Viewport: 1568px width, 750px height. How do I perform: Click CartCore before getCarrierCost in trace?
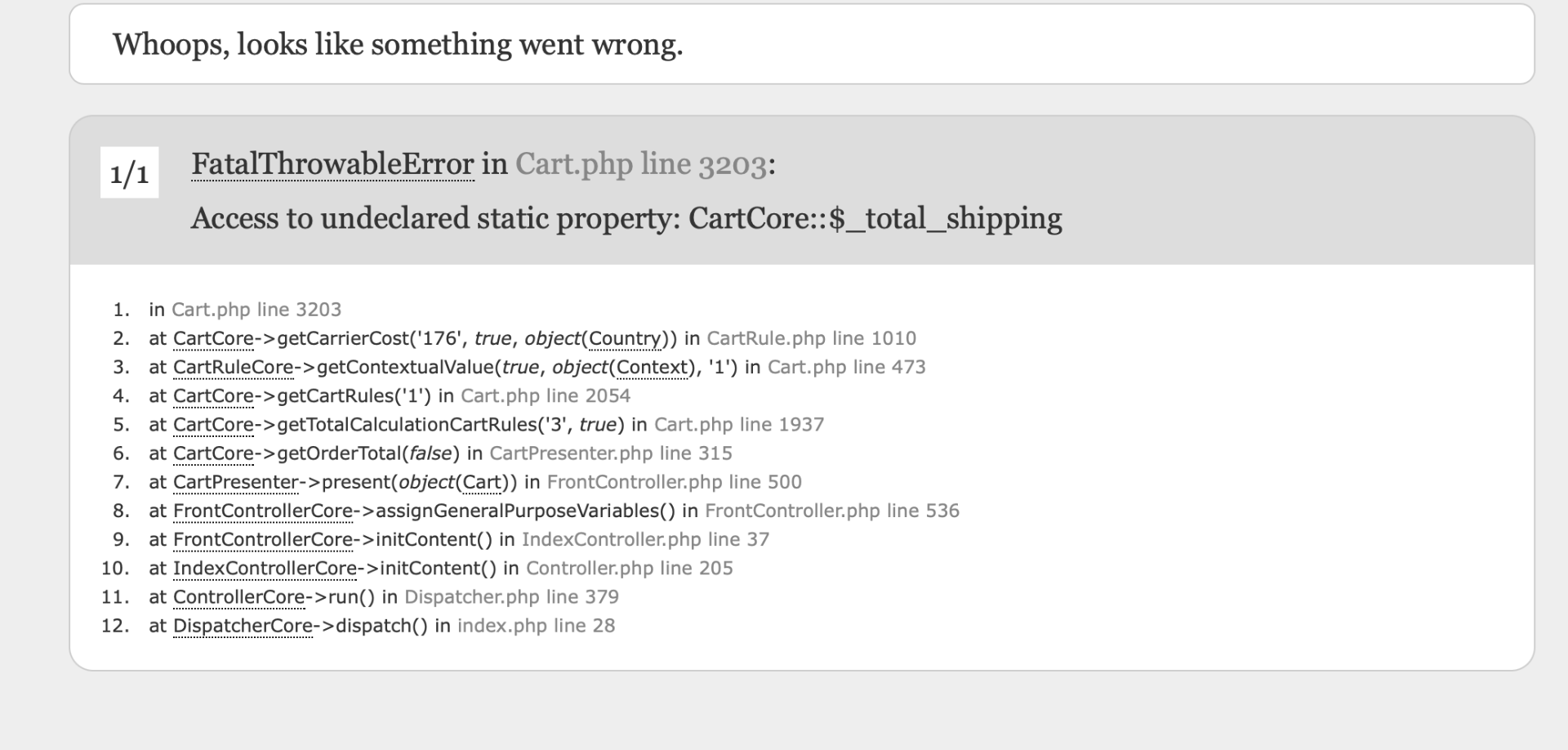[x=213, y=338]
